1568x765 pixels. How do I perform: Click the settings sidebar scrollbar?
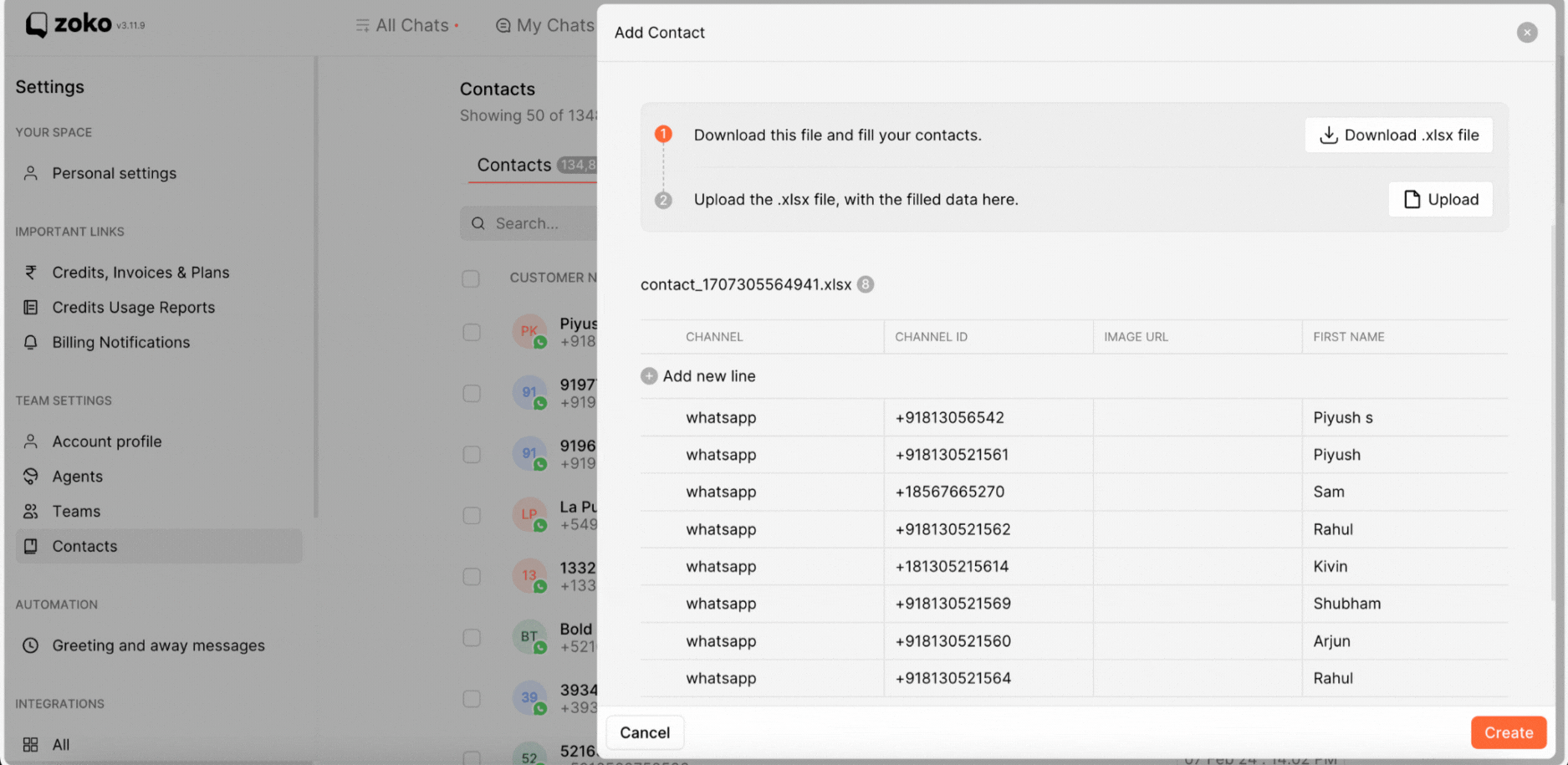315,288
